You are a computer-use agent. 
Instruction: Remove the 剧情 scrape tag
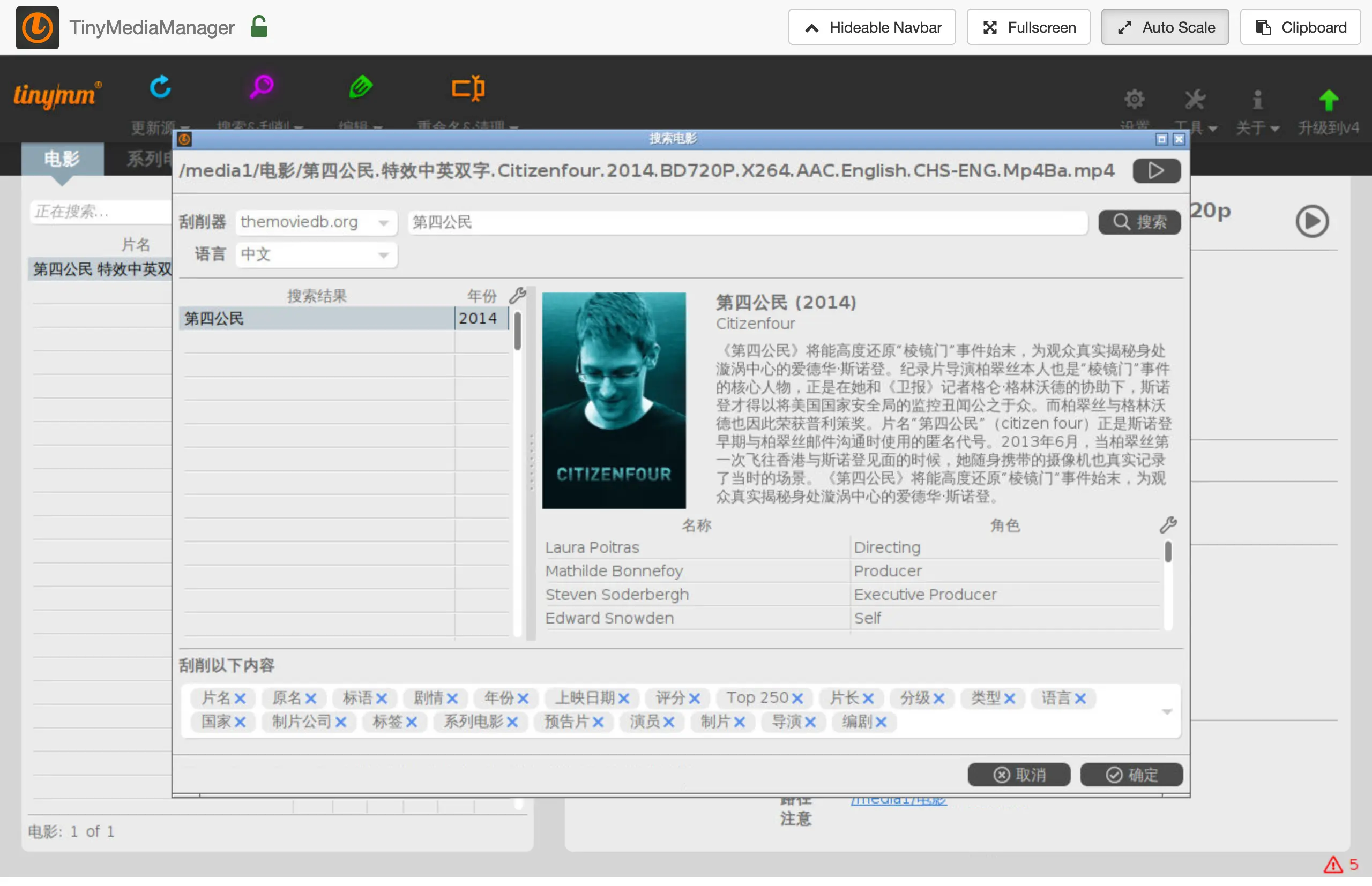[452, 699]
